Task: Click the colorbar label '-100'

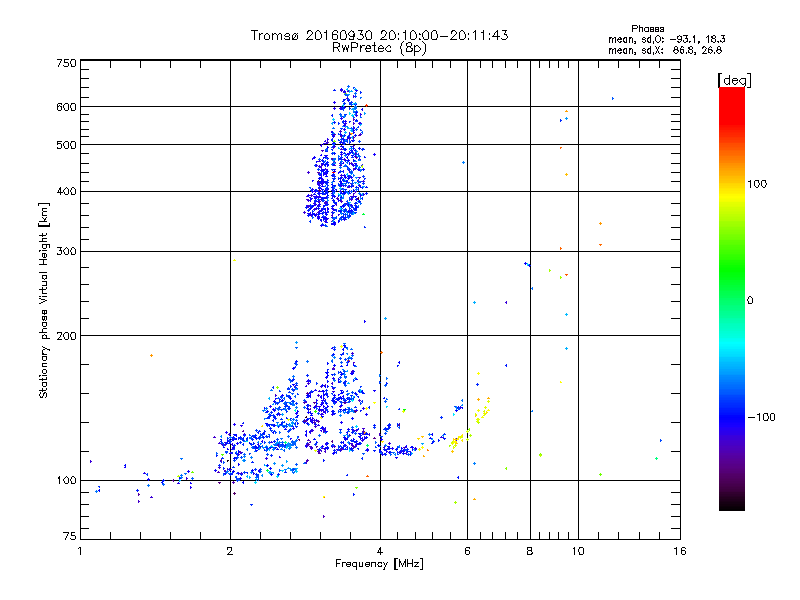Action: (761, 417)
